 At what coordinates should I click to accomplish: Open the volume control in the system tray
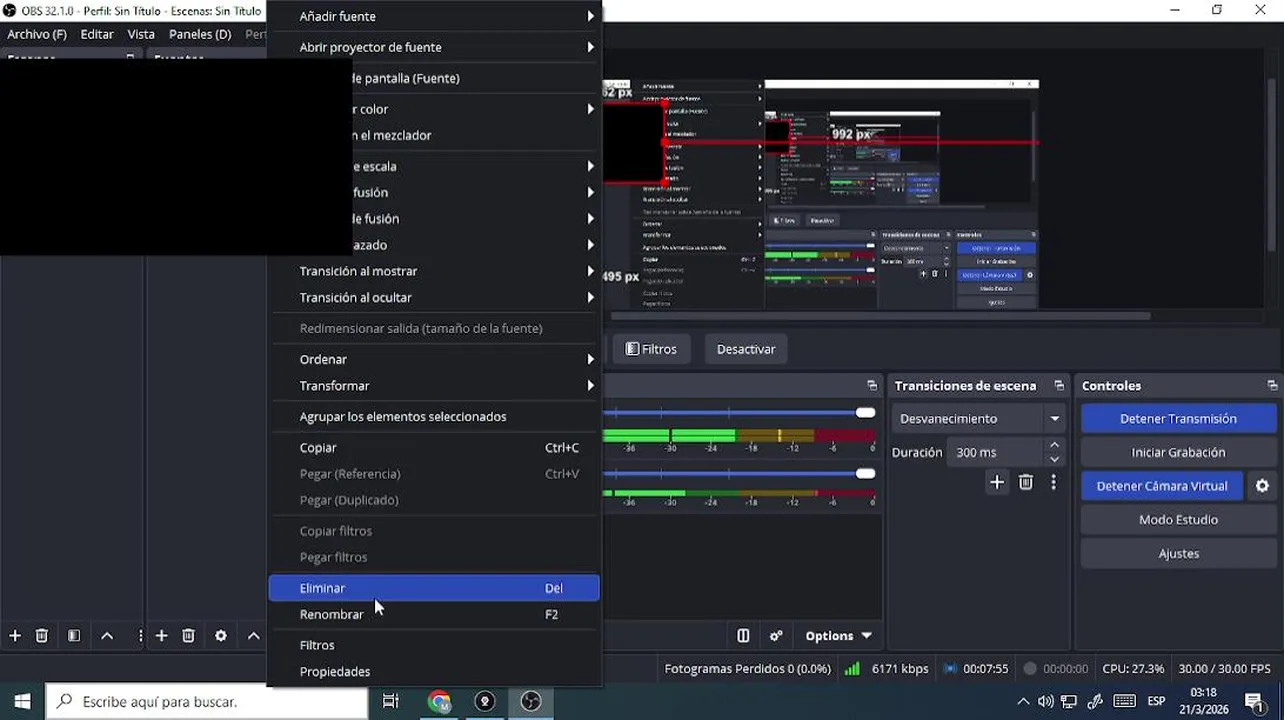[x=1045, y=702]
